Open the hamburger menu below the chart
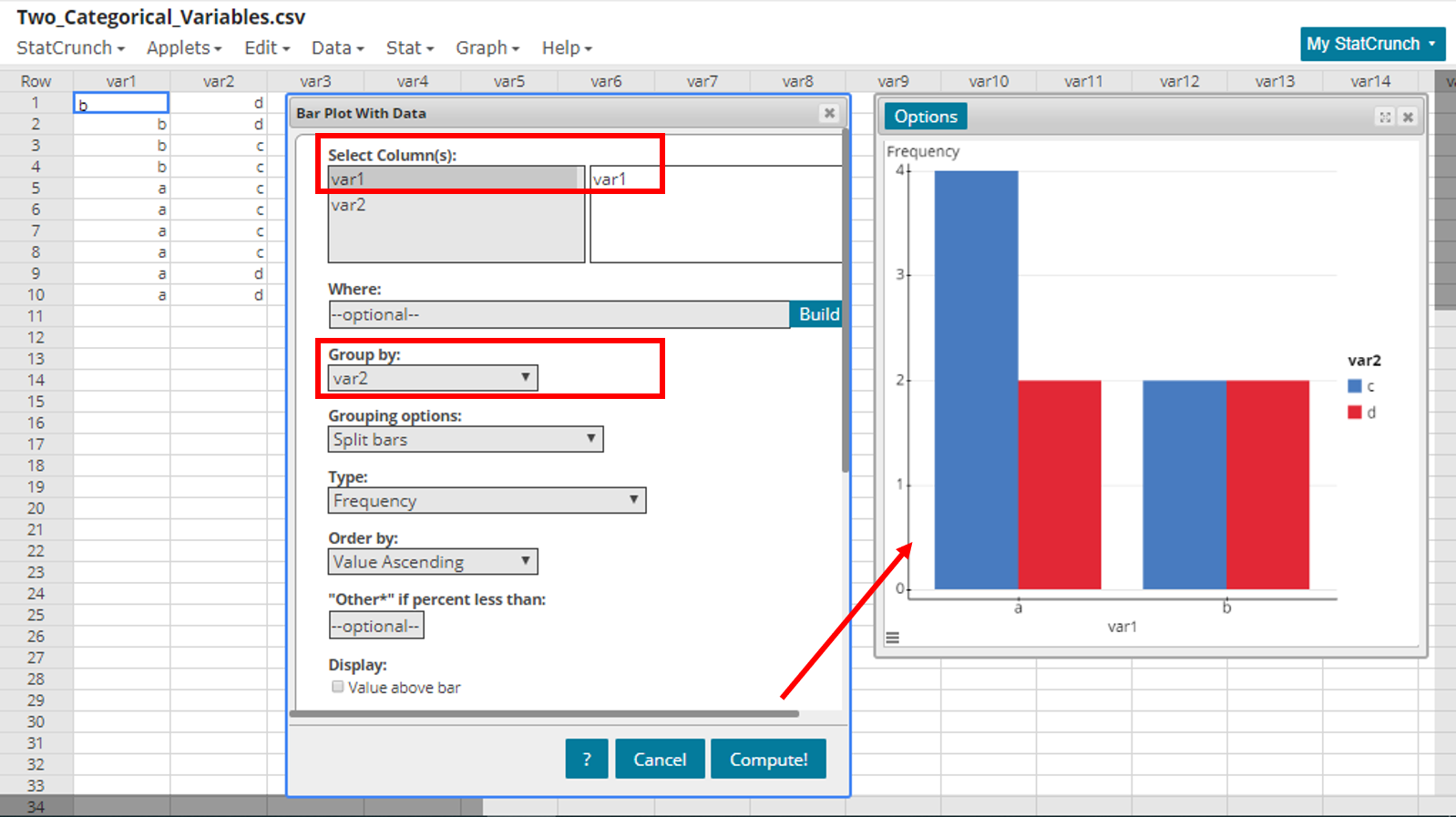 (893, 638)
